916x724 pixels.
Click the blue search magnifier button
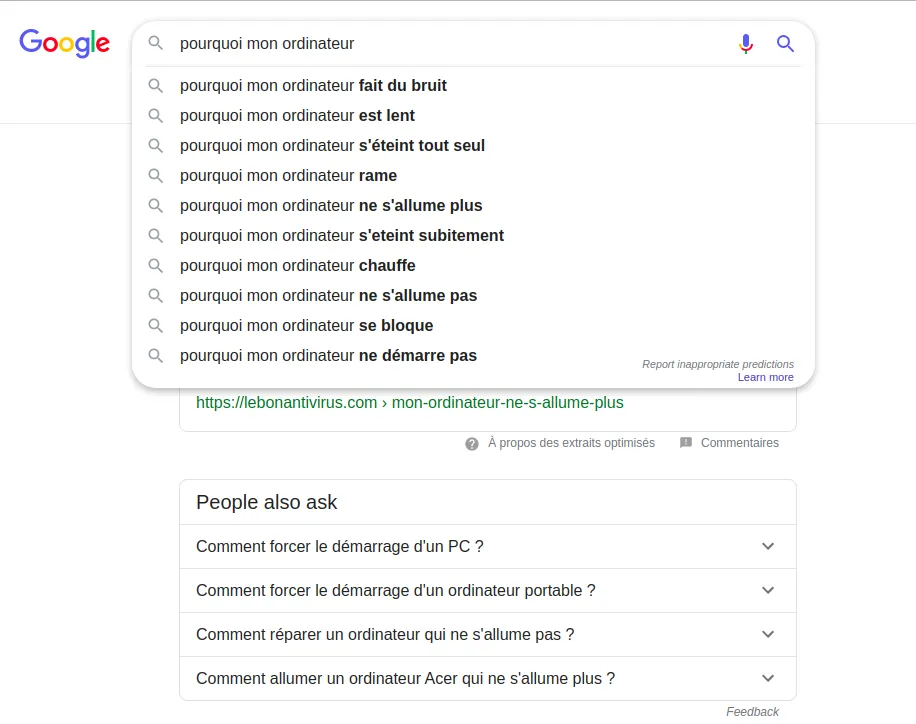pyautogui.click(x=785, y=44)
